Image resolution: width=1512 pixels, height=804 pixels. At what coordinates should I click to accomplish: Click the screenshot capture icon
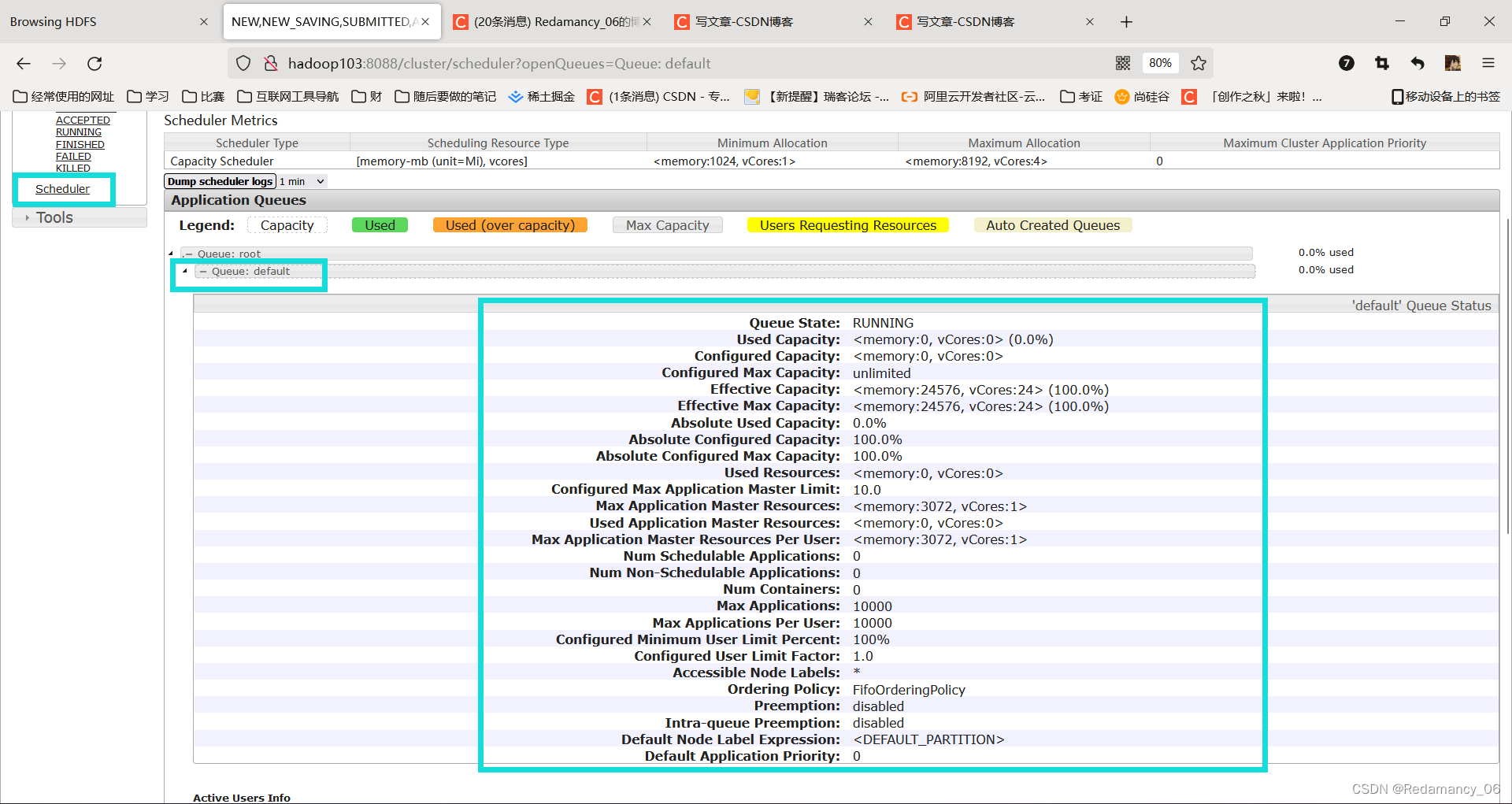[x=1381, y=63]
